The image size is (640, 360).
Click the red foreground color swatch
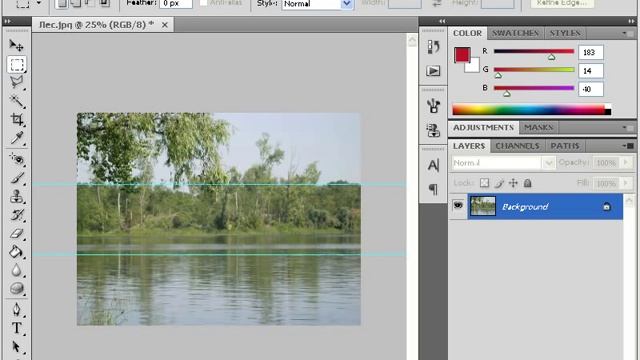[462, 55]
